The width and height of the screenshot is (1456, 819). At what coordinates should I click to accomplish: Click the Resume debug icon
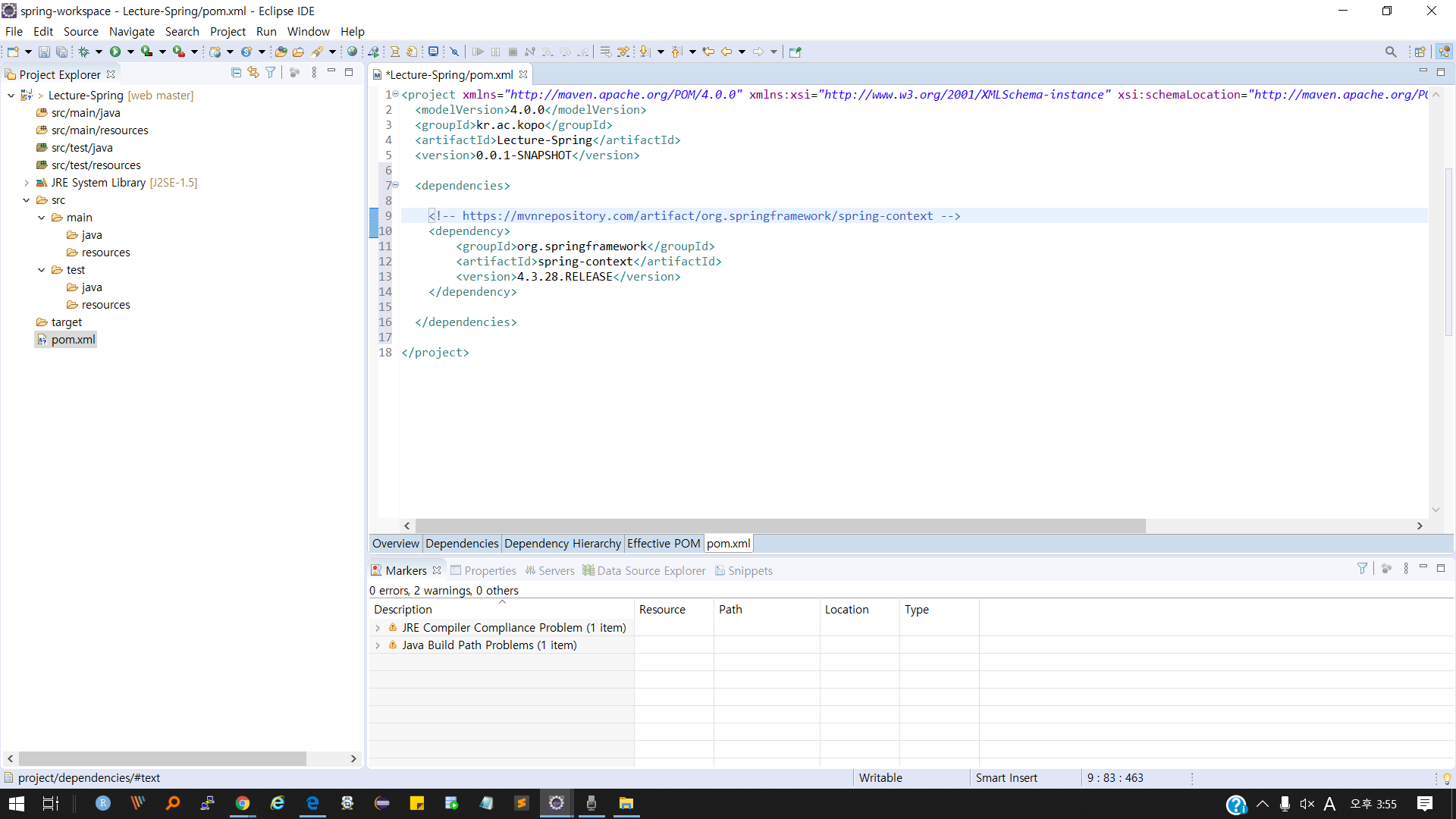tap(478, 52)
